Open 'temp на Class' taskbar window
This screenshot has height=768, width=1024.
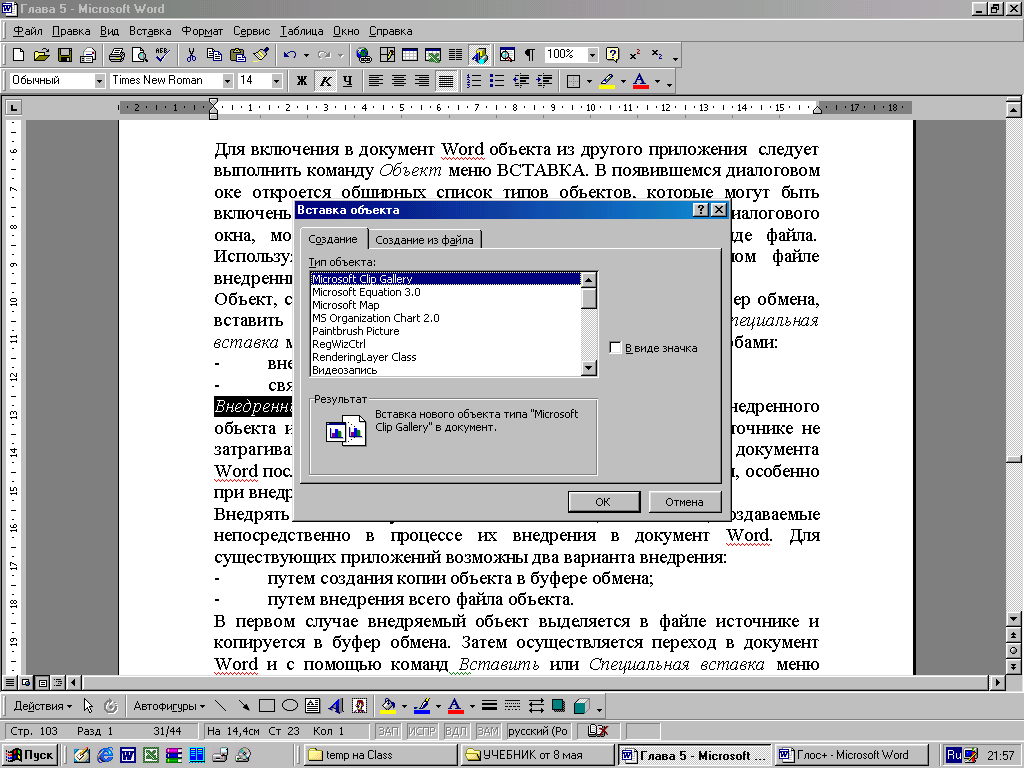379,755
